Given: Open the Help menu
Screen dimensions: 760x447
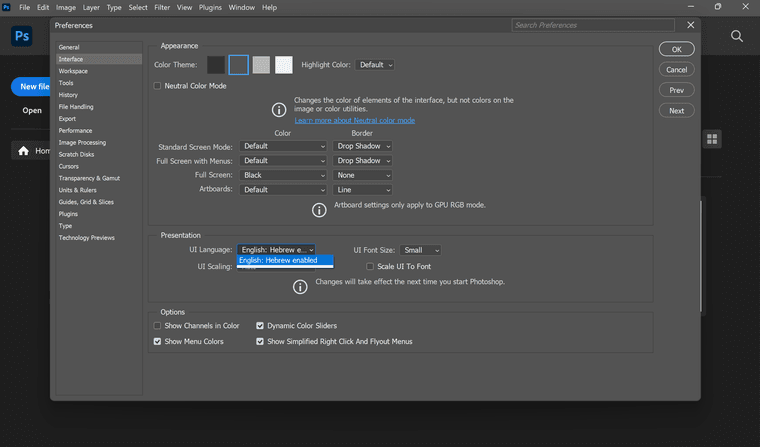Looking at the screenshot, I should tap(269, 7).
